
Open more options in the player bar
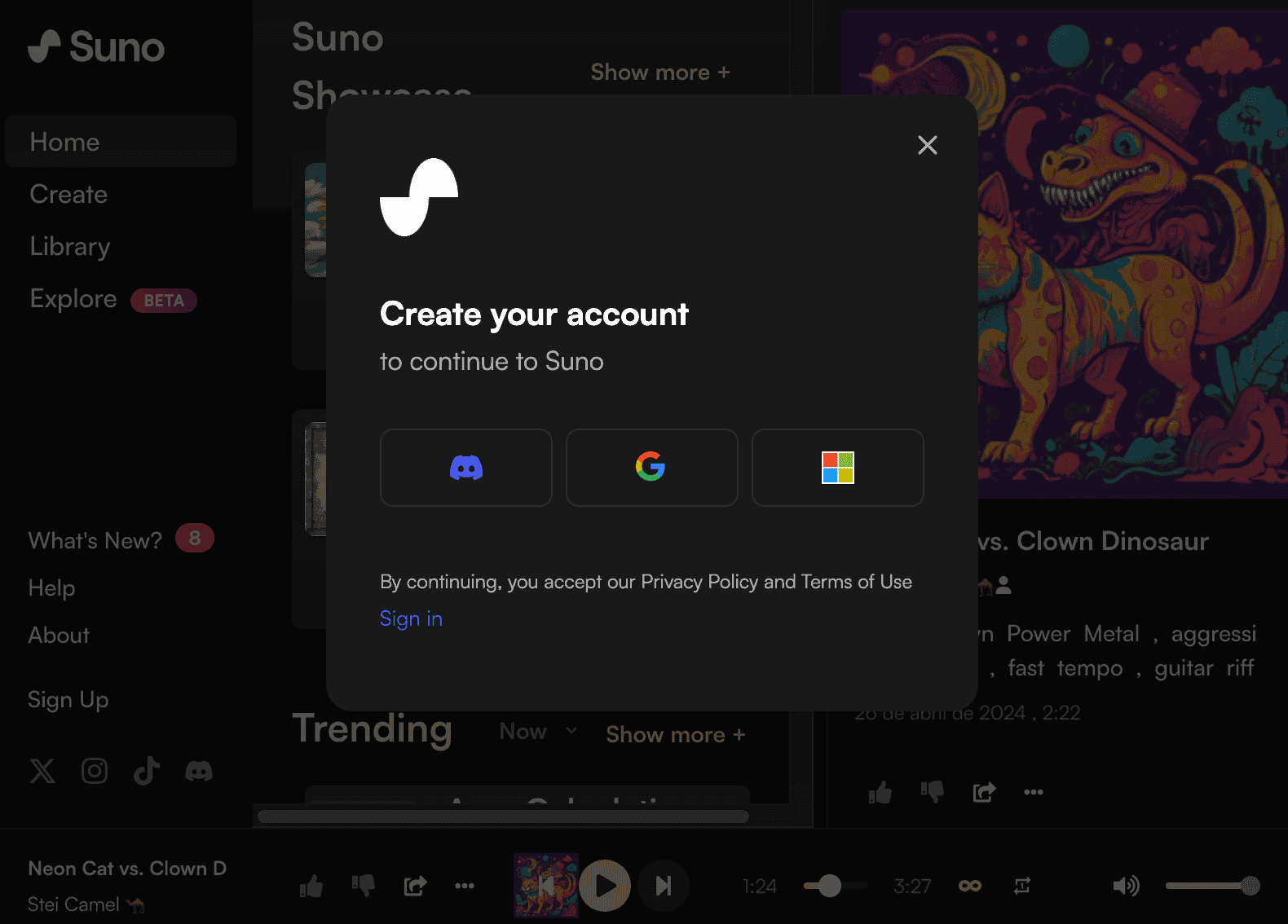click(465, 886)
